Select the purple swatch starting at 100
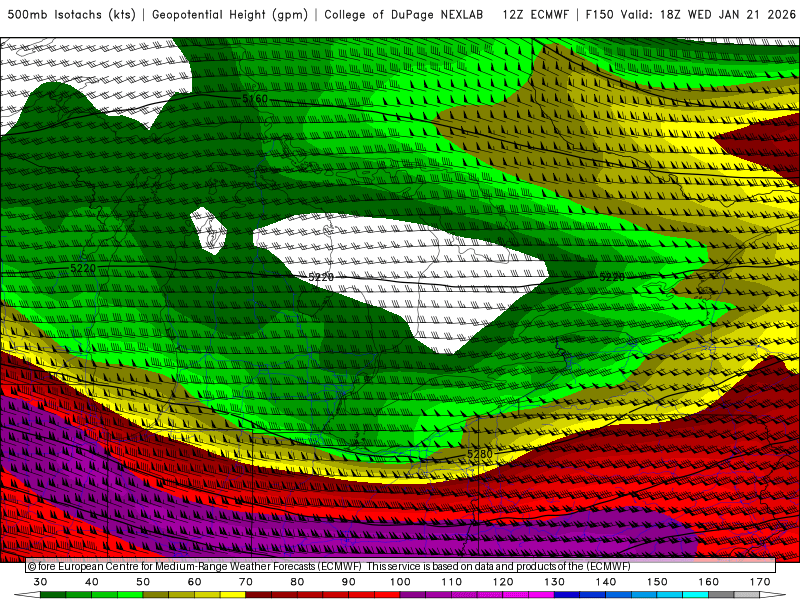Image resolution: width=800 pixels, height=600 pixels. point(413,595)
